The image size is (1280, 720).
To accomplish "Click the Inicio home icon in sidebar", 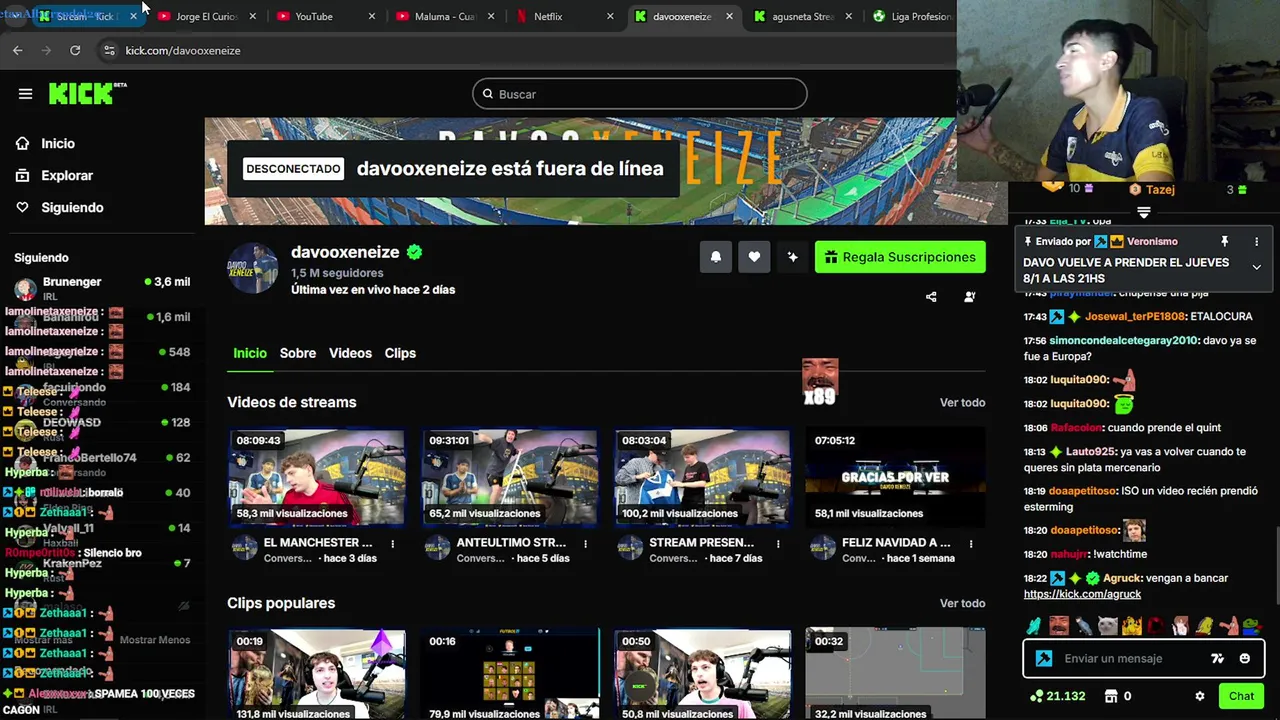I will pos(22,143).
